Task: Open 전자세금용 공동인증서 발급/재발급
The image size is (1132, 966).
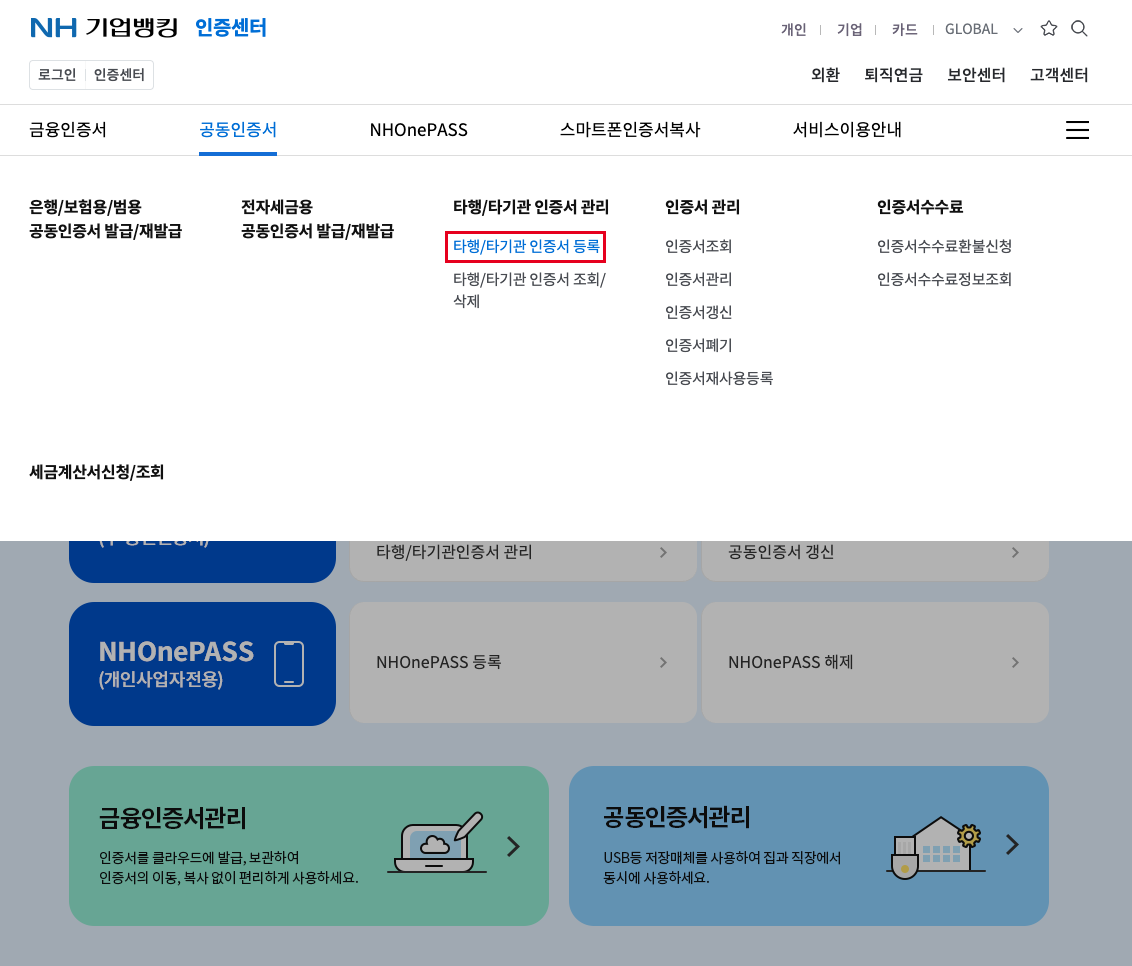Action: coord(318,219)
